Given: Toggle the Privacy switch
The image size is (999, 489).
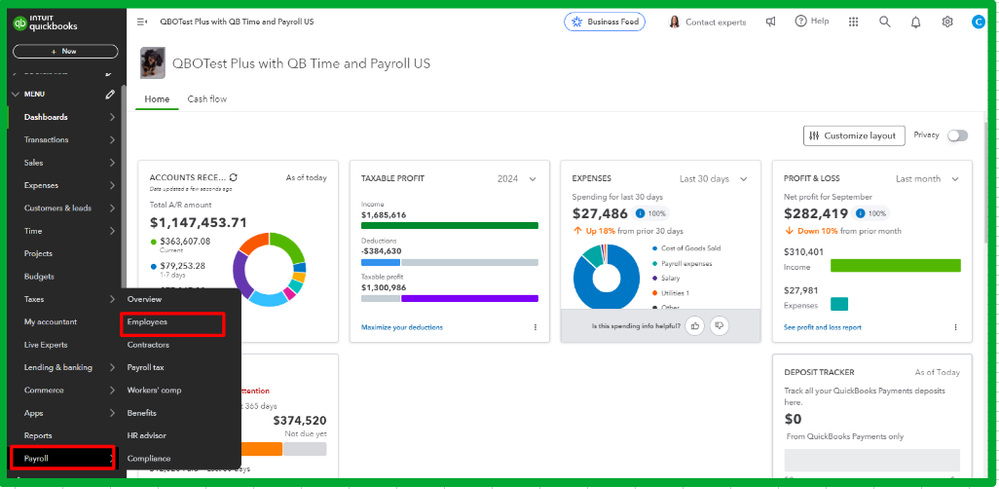Looking at the screenshot, I should pos(957,136).
